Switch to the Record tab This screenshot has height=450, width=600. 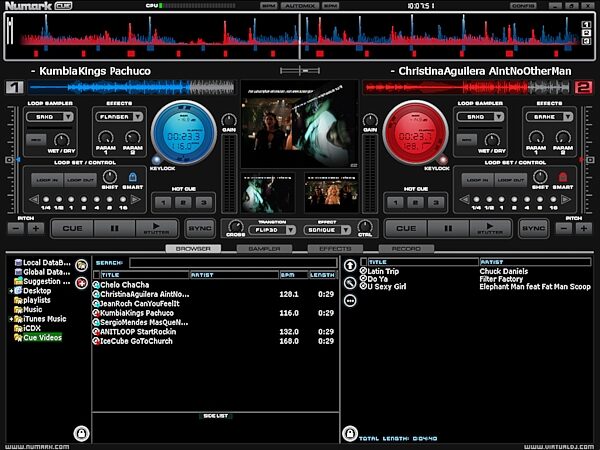click(406, 249)
